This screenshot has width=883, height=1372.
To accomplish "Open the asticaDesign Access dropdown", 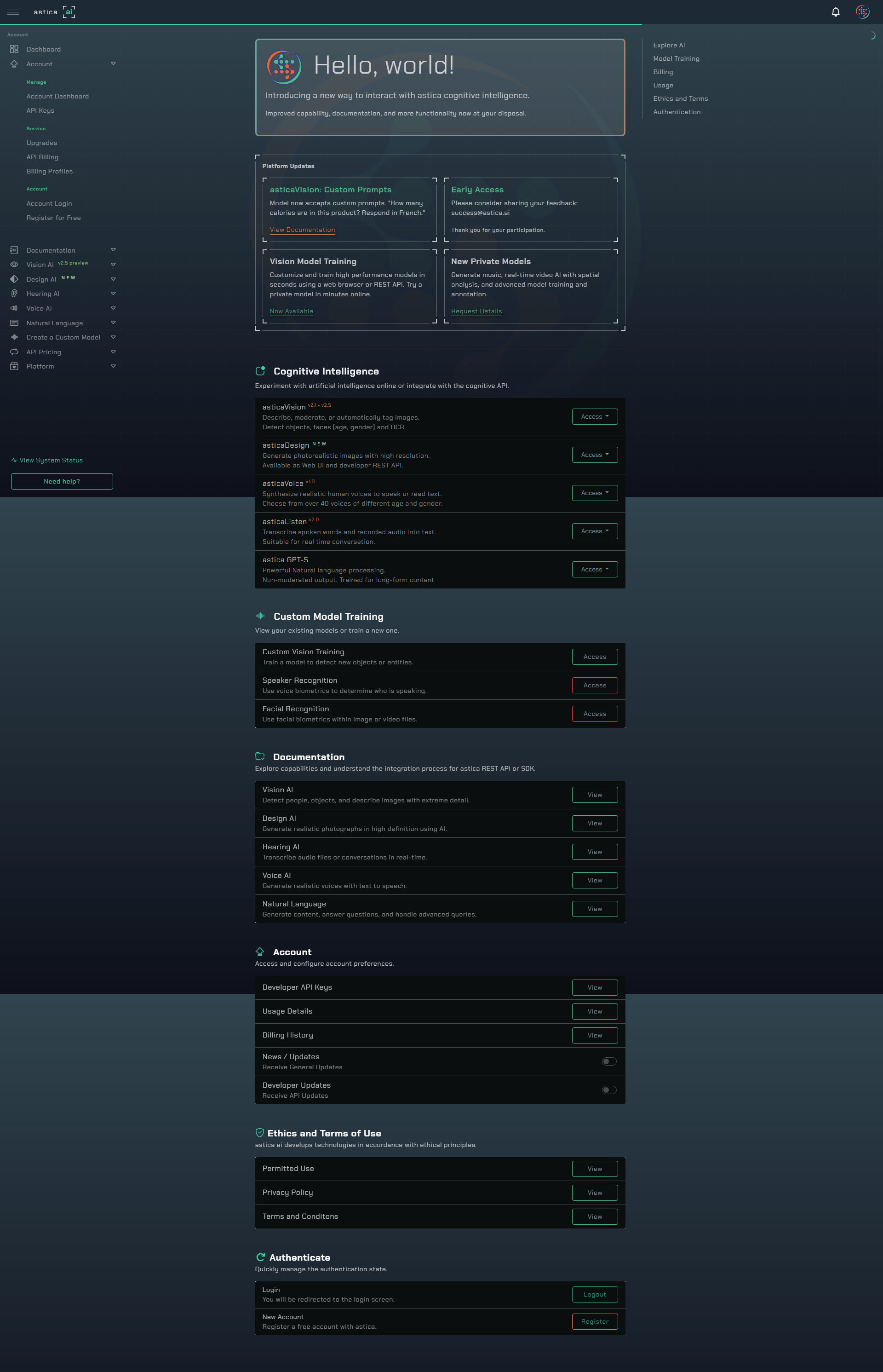I will click(x=595, y=455).
